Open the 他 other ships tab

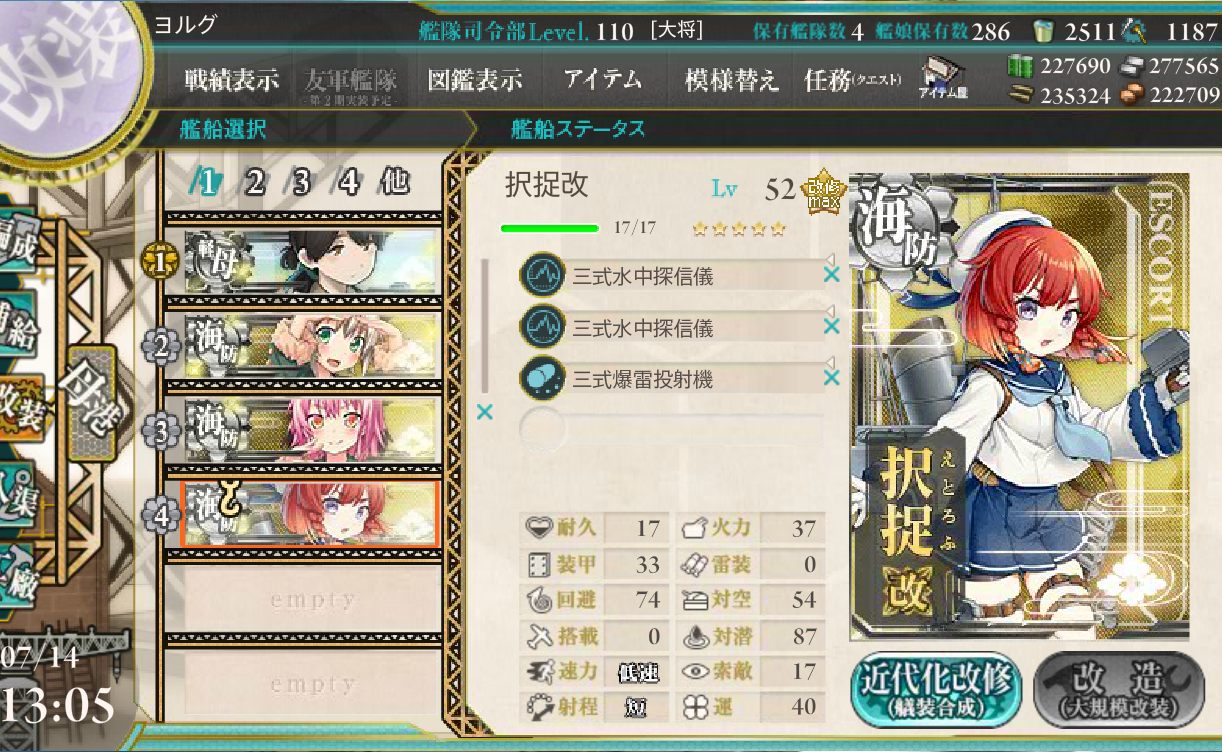click(x=393, y=182)
